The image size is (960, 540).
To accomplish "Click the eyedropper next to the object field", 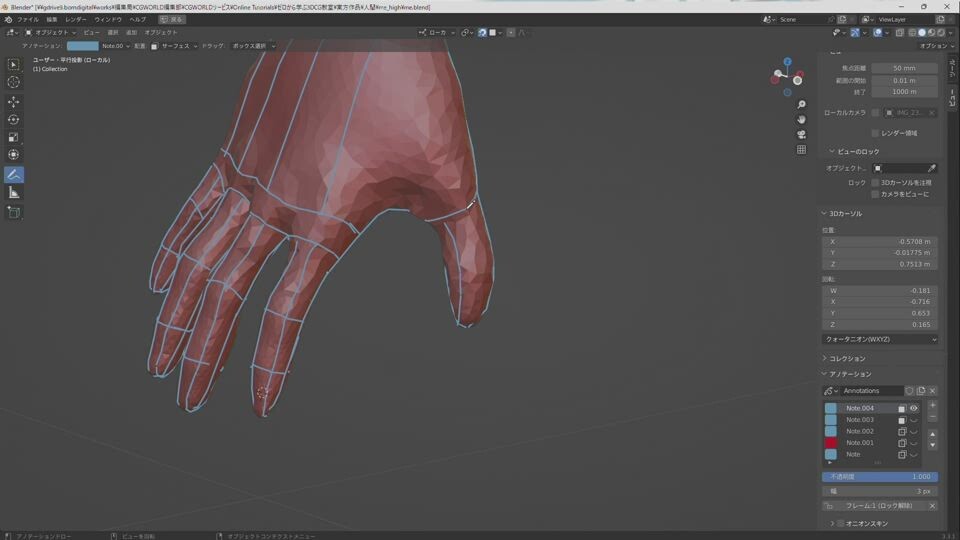I will [x=932, y=168].
